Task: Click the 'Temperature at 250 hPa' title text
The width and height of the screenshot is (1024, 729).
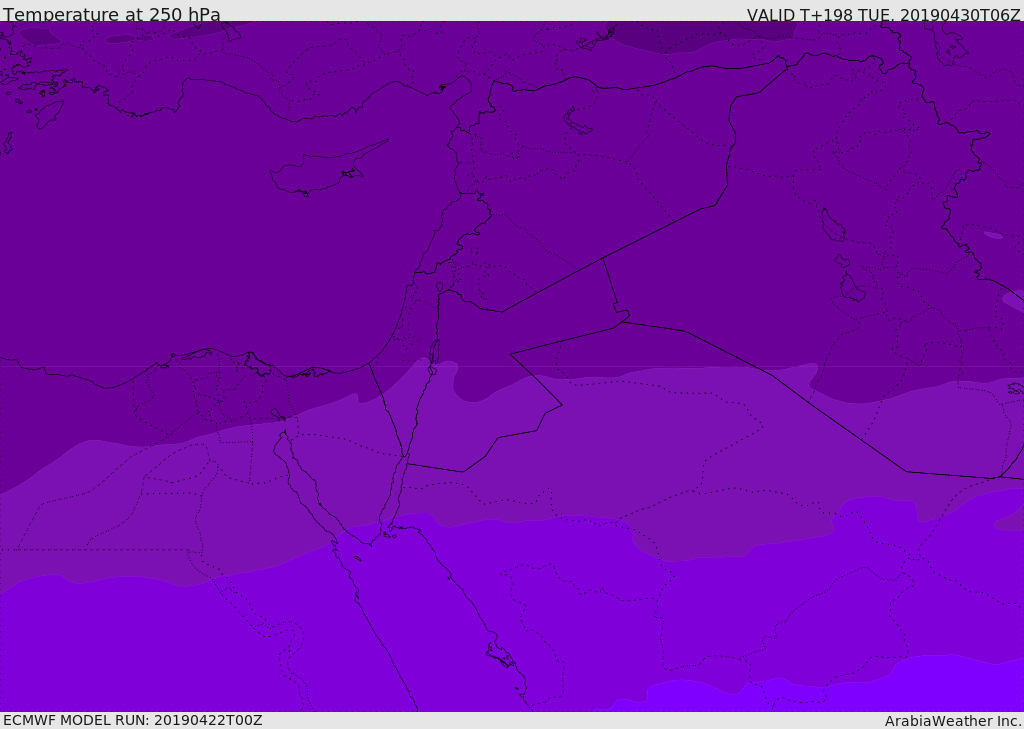Action: coord(112,14)
